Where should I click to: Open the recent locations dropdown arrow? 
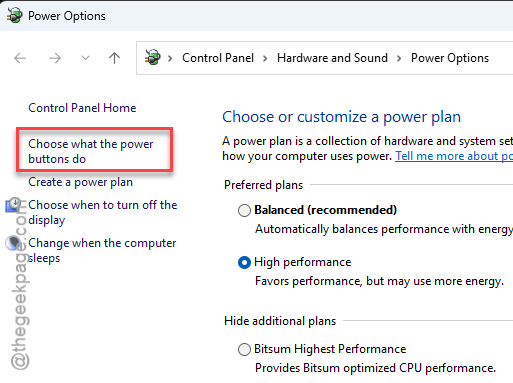click(x=85, y=58)
